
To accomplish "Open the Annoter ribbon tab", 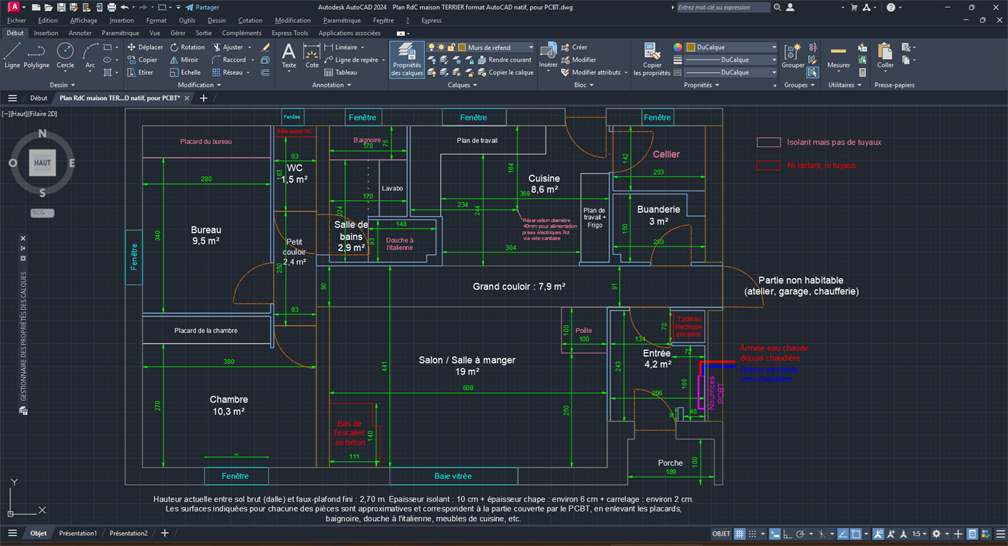I will [x=80, y=33].
